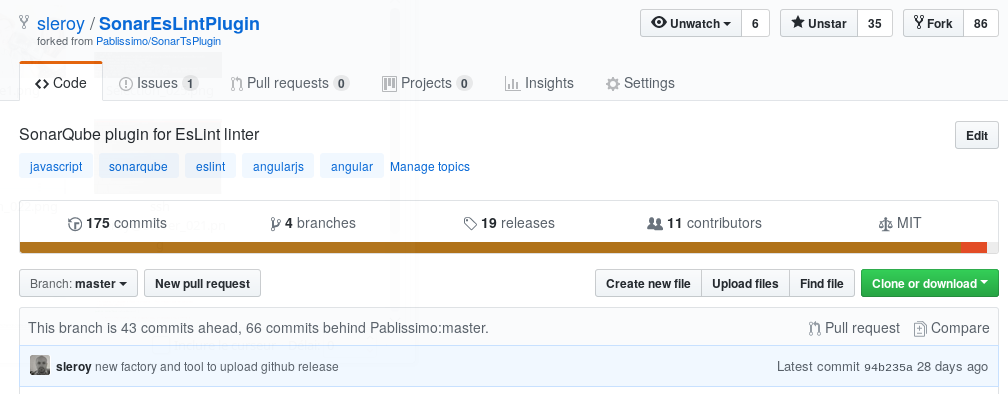Open the 4 branches list
Screen dimensions: 1008x394
(x=313, y=223)
